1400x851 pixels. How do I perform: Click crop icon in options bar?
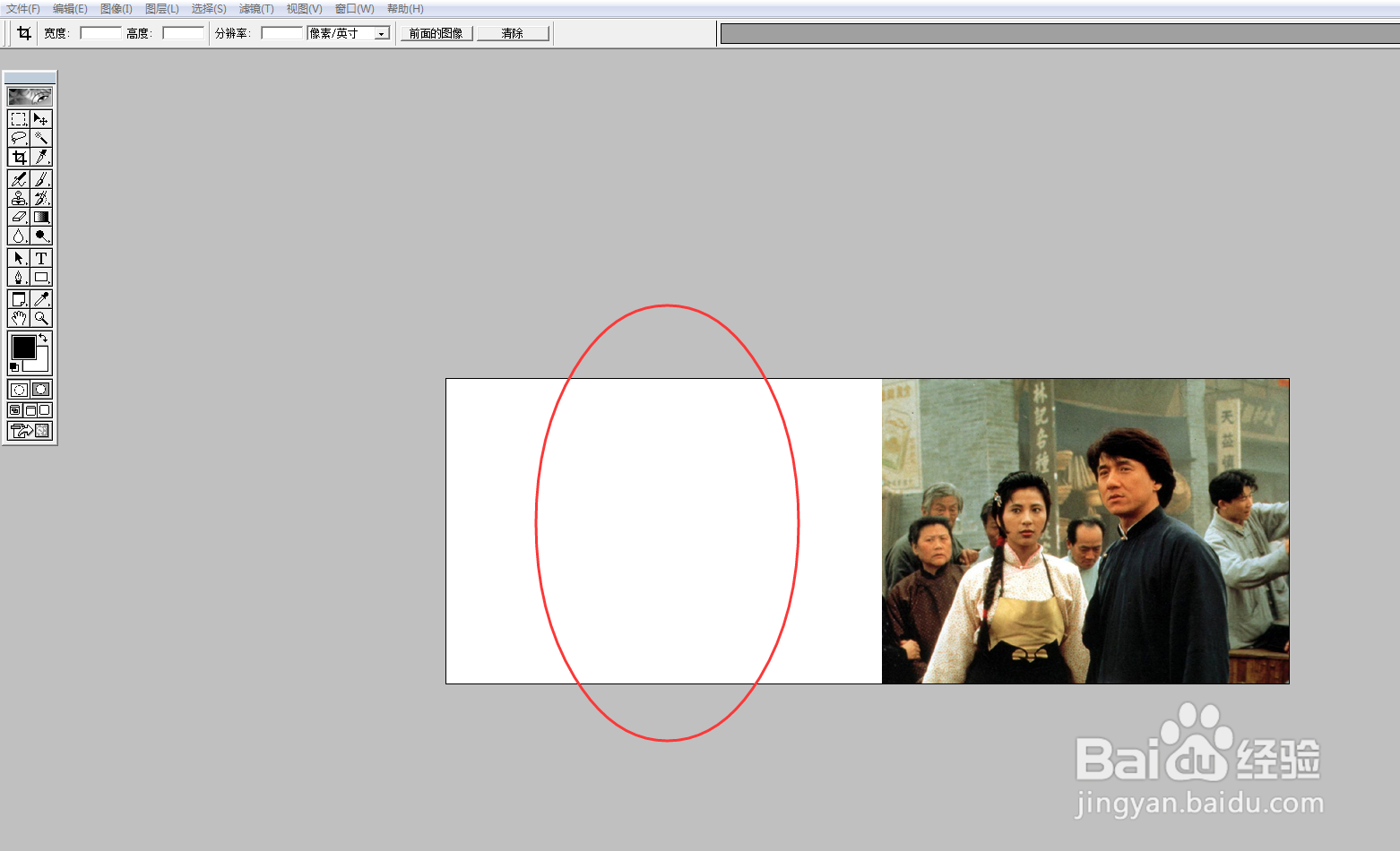coord(24,33)
